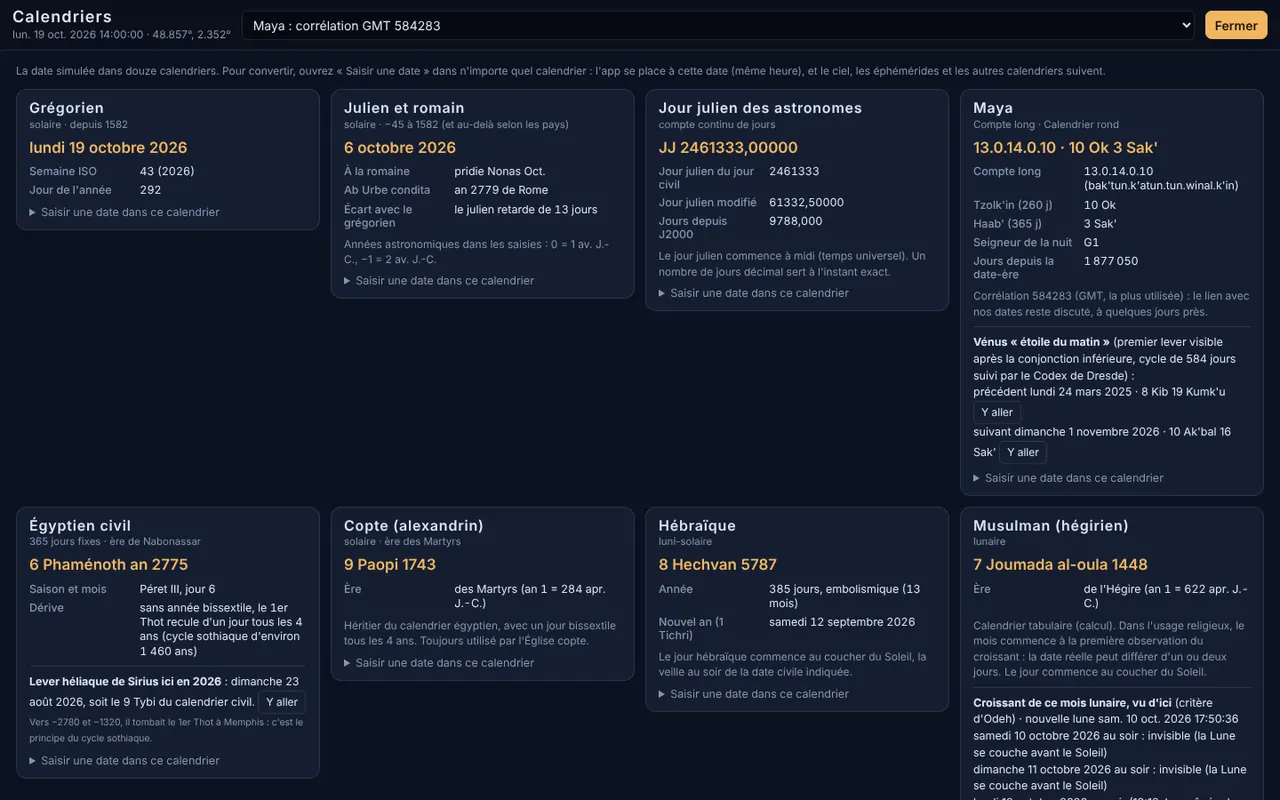
Task: Click the day-of-year value "292"
Action: click(151, 190)
